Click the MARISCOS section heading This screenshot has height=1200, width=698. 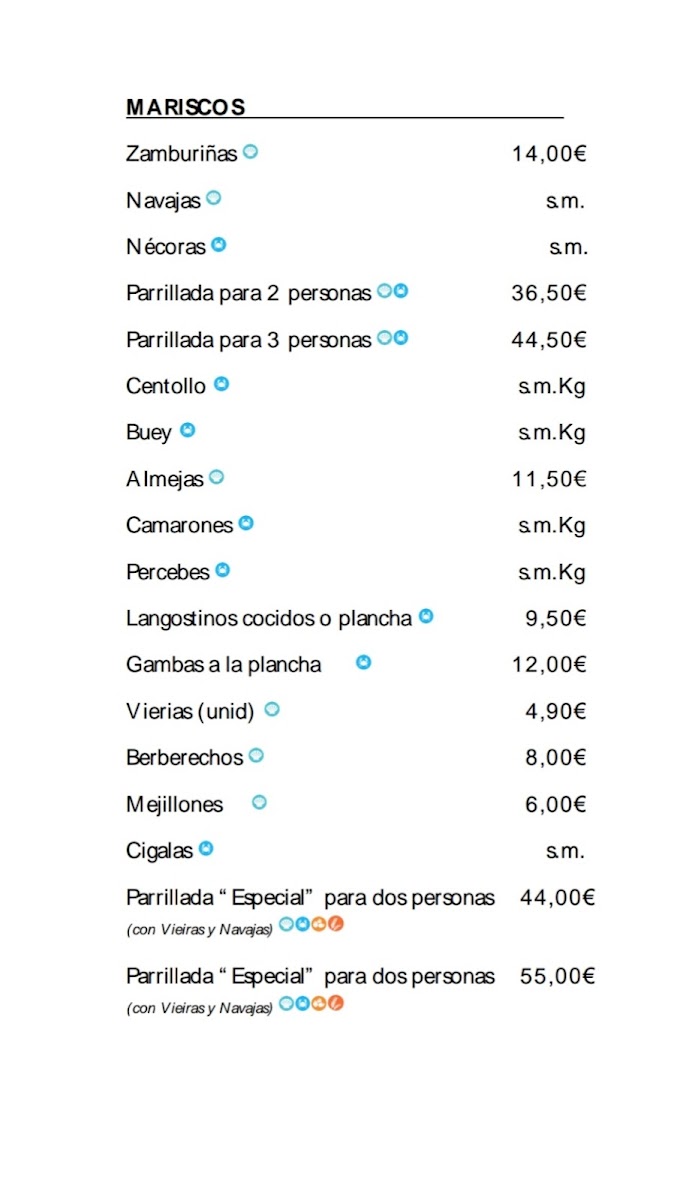point(186,107)
